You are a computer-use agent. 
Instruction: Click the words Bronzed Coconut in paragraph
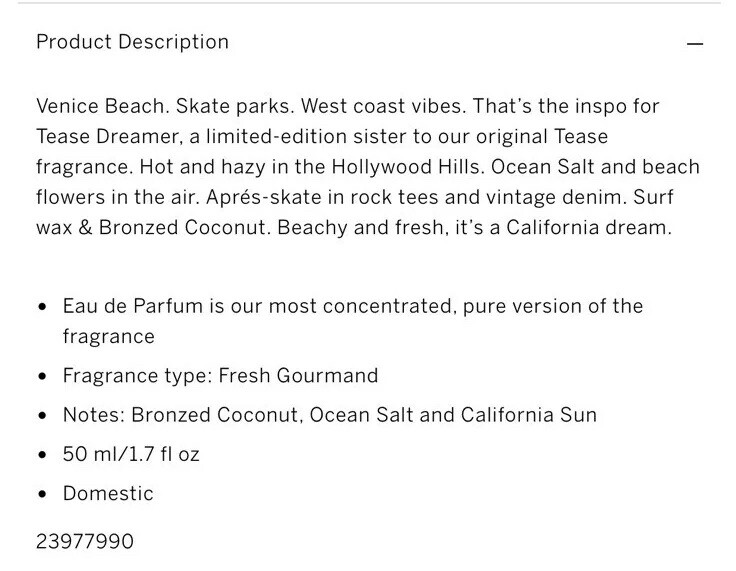pyautogui.click(x=184, y=228)
